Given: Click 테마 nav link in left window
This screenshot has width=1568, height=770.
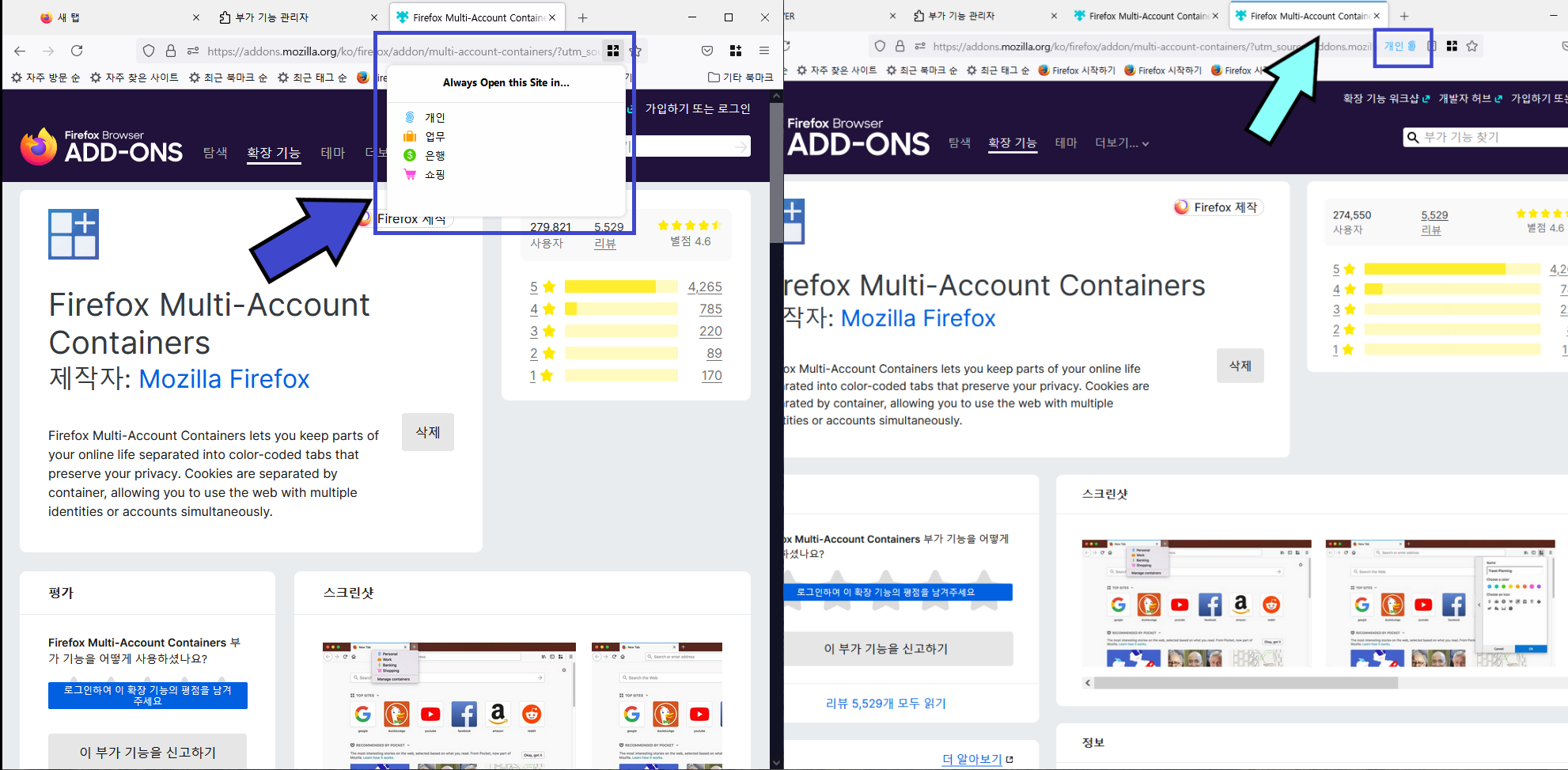Looking at the screenshot, I should point(333,153).
